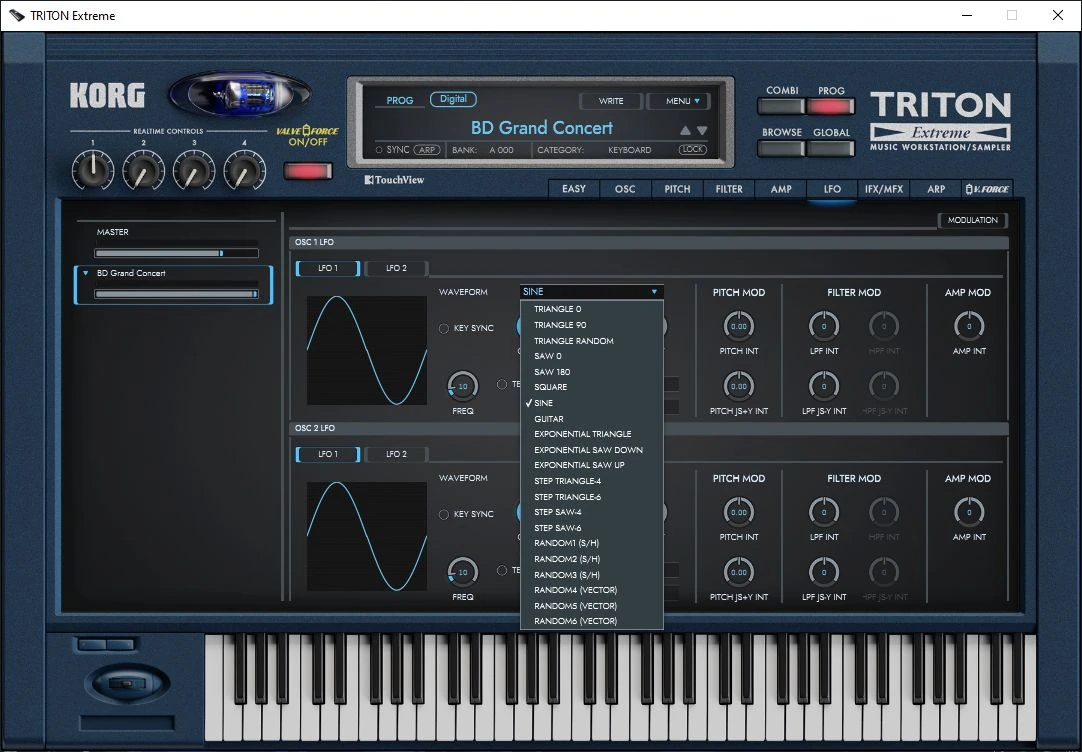The height and width of the screenshot is (752, 1082).
Task: Close the SINE waveform dropdown in OSC 1
Action: click(591, 292)
